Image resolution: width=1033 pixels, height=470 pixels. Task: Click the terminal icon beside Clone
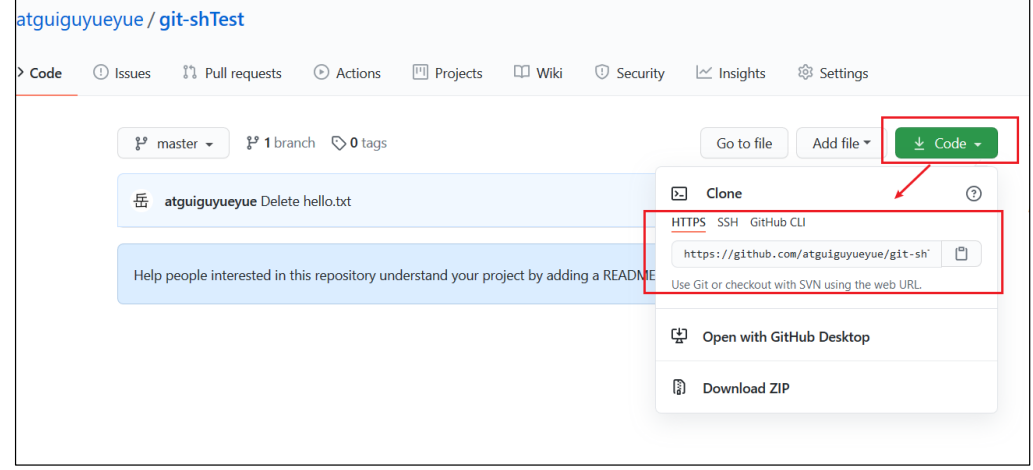point(679,194)
